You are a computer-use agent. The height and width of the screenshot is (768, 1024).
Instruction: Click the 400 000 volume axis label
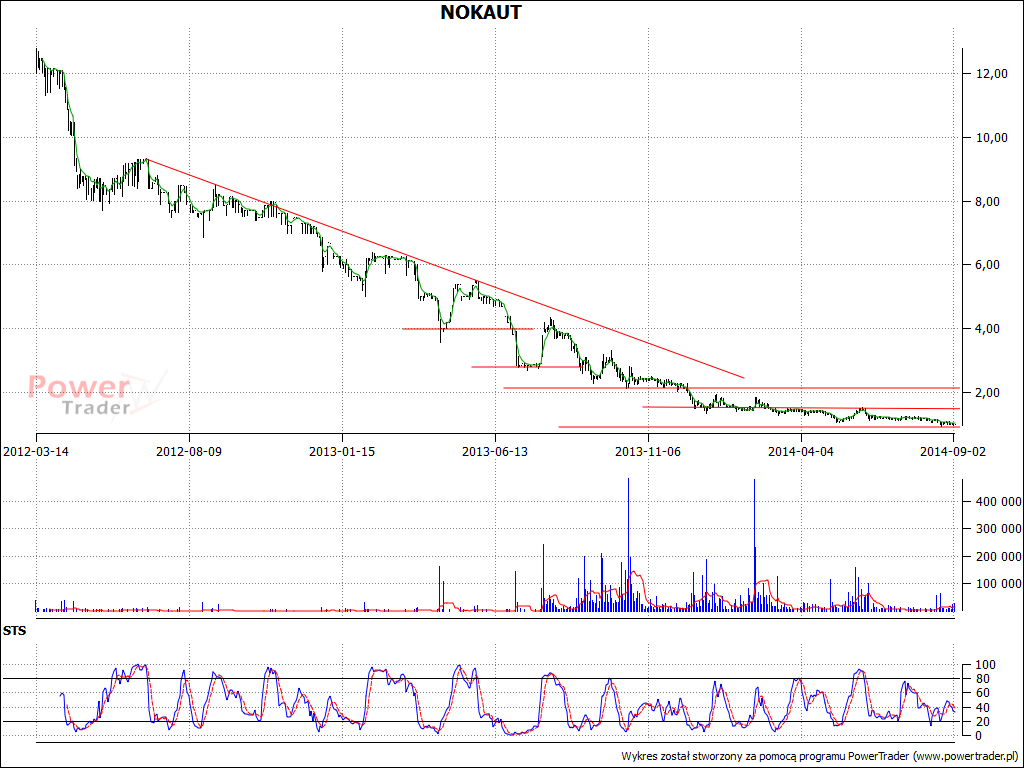[x=999, y=502]
